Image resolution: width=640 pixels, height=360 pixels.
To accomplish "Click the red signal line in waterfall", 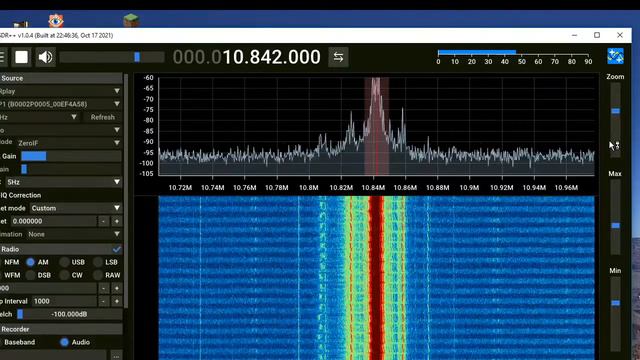I will pos(376,278).
